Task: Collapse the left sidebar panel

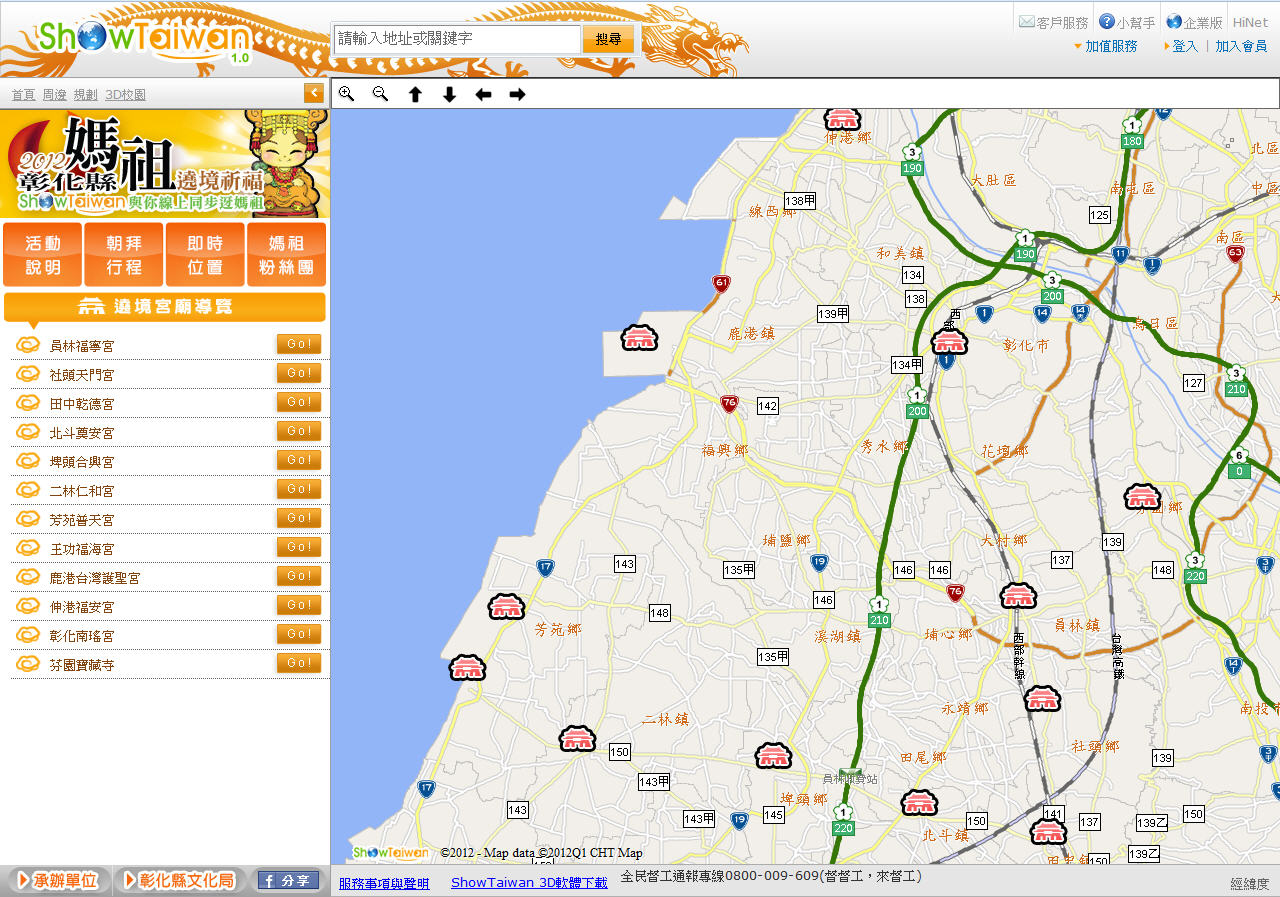Action: pos(314,93)
